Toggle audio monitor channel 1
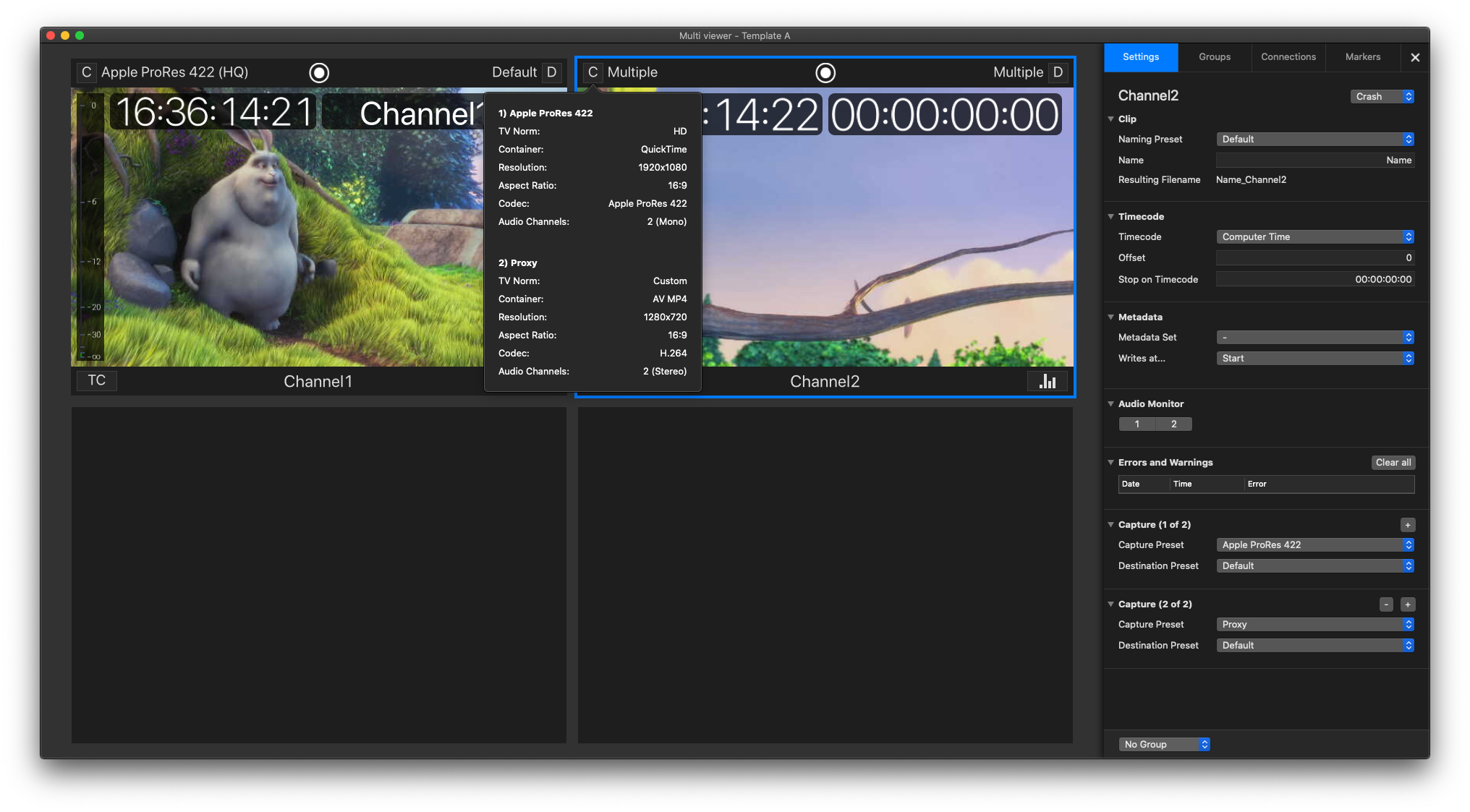Viewport: 1470px width, 812px height. (x=1137, y=424)
